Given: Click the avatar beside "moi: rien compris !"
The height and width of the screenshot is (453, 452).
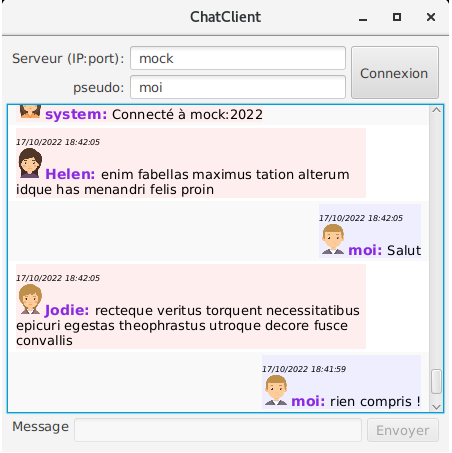Looking at the screenshot, I should 276,390.
